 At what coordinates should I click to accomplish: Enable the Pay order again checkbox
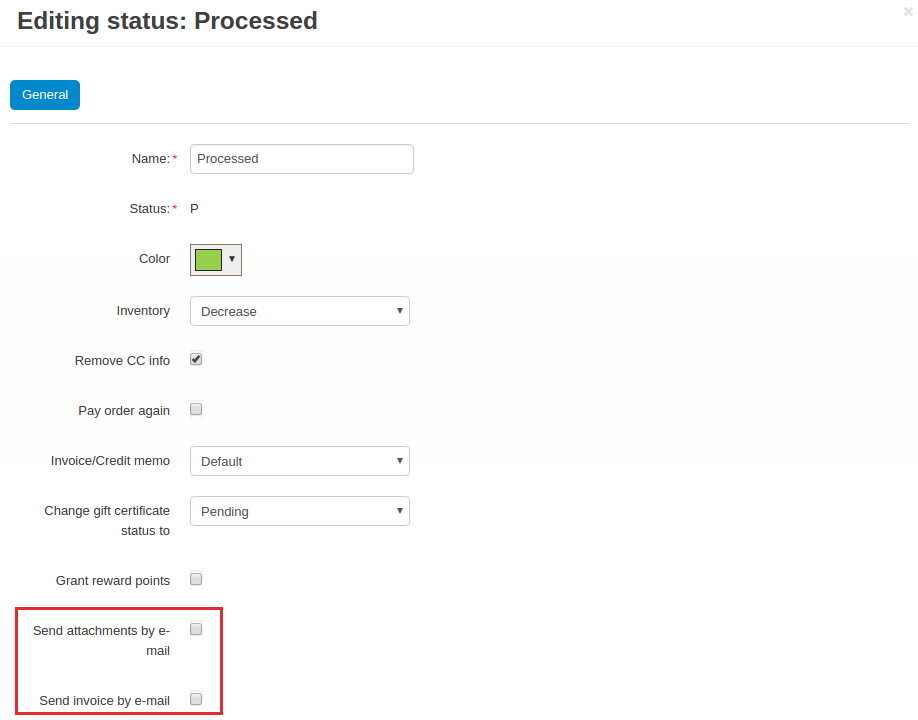click(x=196, y=409)
